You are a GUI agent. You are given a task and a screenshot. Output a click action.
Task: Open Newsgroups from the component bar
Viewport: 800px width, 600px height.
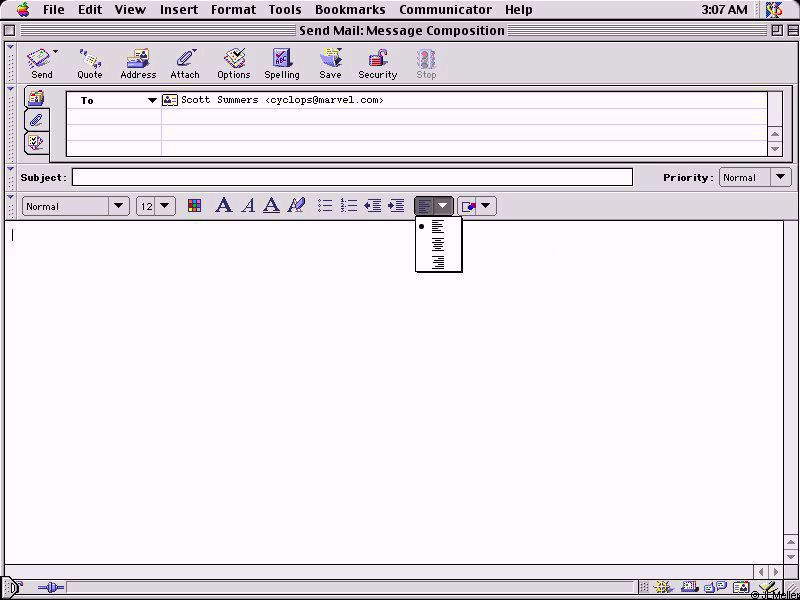[x=715, y=588]
